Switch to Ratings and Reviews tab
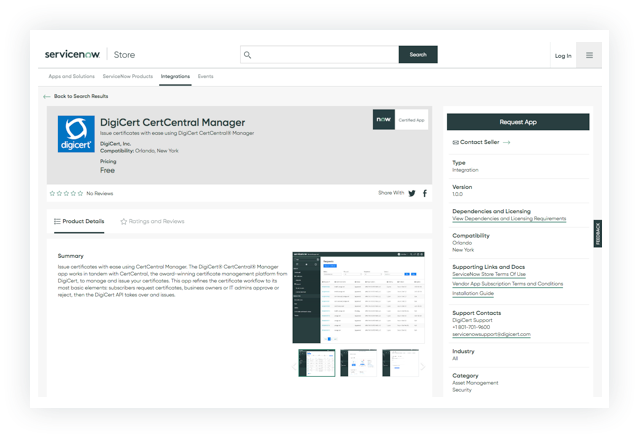639x438 pixels. click(x=152, y=221)
